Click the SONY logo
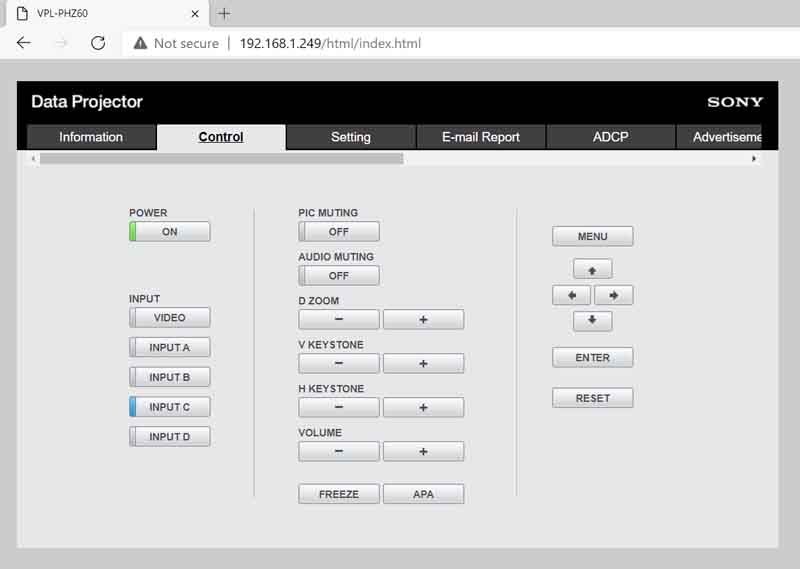Viewport: 800px width, 569px height. [x=735, y=102]
